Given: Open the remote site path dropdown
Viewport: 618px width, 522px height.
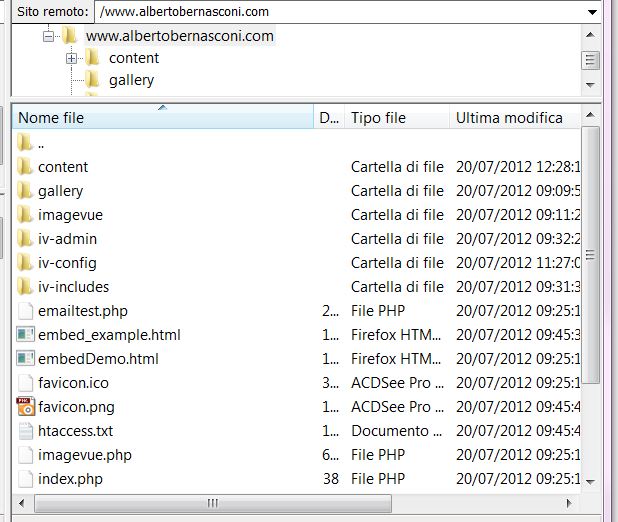Looking at the screenshot, I should click(x=592, y=12).
